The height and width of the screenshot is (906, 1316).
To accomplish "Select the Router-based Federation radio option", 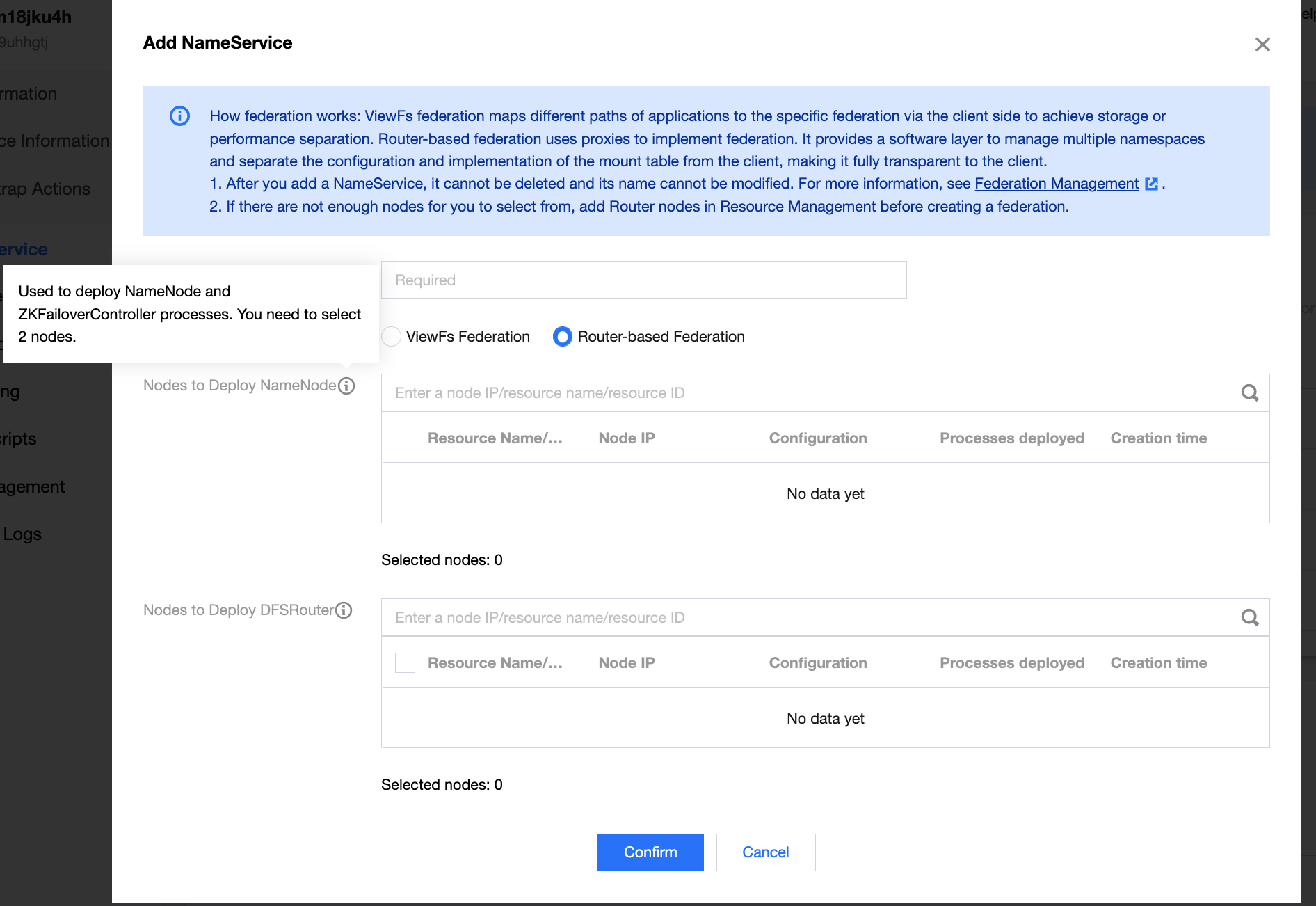I will pos(562,337).
